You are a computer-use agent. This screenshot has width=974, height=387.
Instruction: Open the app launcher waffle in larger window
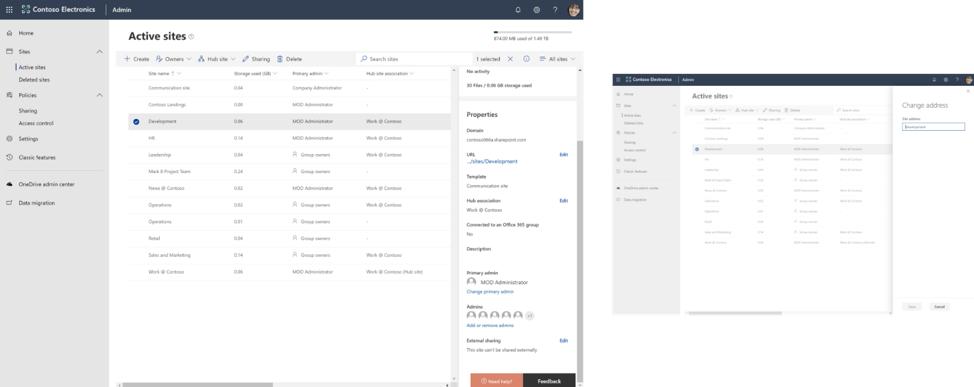pos(9,10)
